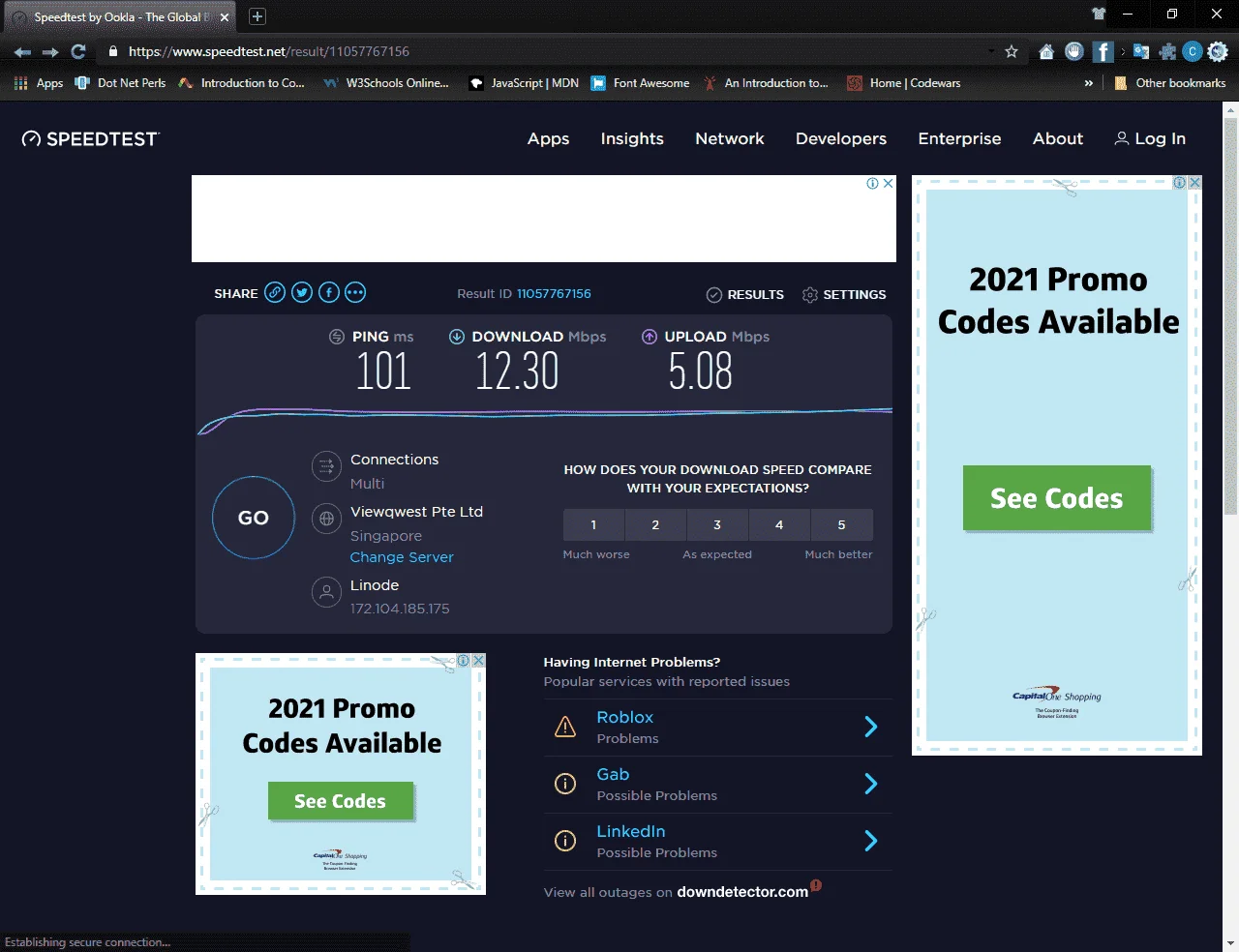Rate download speed 5, much better
Viewport: 1239px width, 952px height.
tap(841, 524)
